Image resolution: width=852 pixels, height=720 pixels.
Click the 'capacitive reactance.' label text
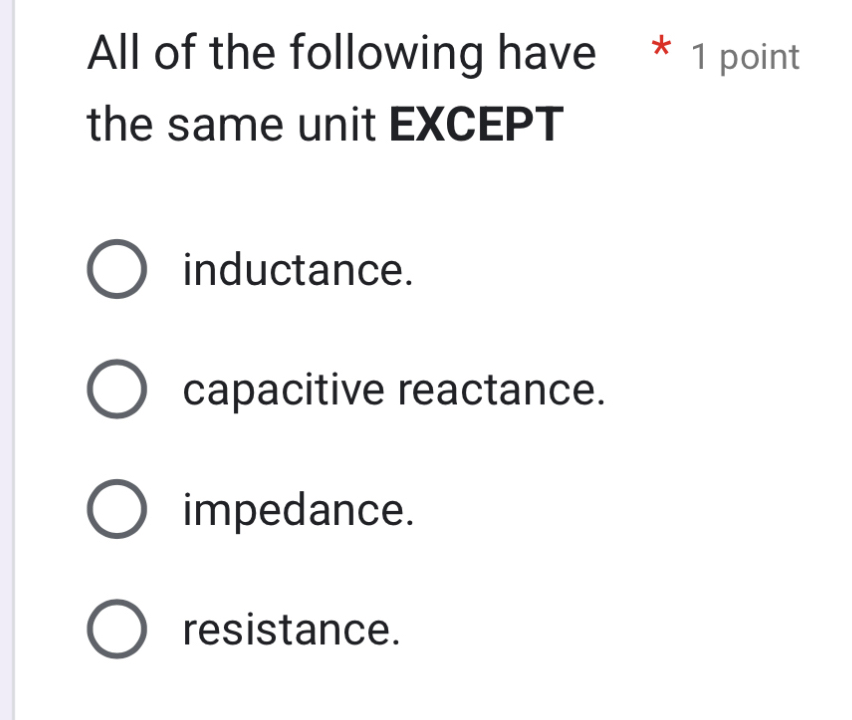(394, 390)
